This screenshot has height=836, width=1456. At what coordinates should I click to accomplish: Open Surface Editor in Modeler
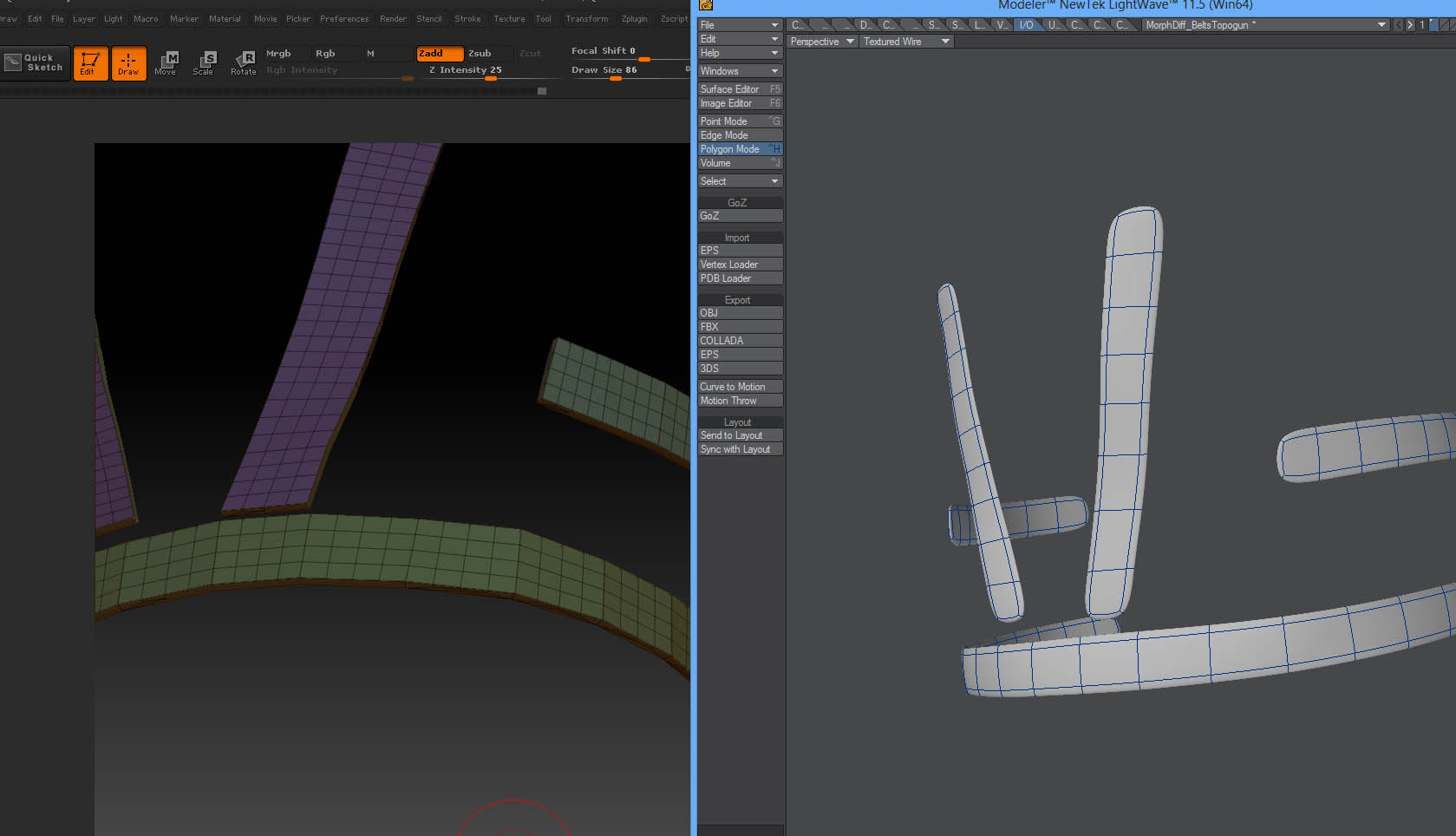(x=740, y=89)
